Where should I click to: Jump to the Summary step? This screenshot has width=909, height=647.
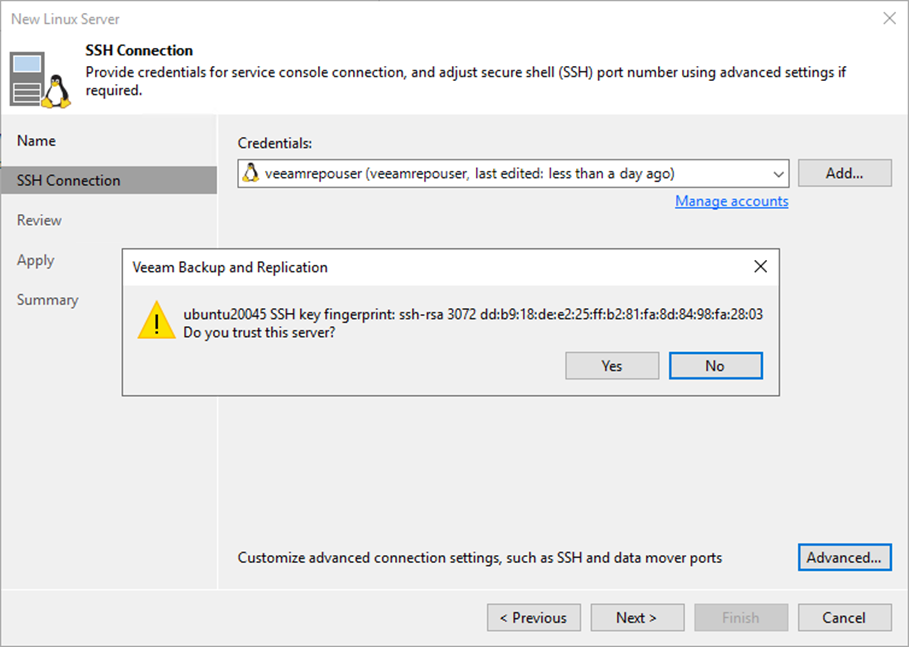click(48, 300)
